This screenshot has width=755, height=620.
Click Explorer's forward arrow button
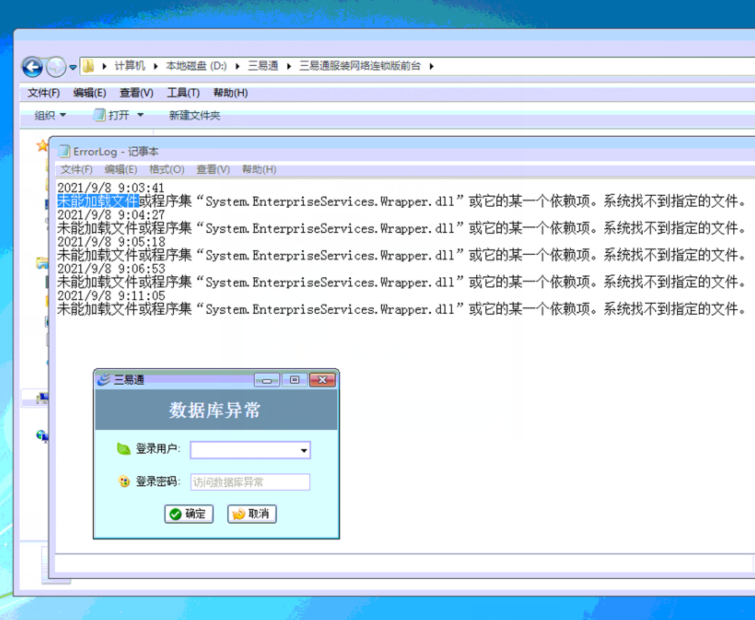pos(56,67)
